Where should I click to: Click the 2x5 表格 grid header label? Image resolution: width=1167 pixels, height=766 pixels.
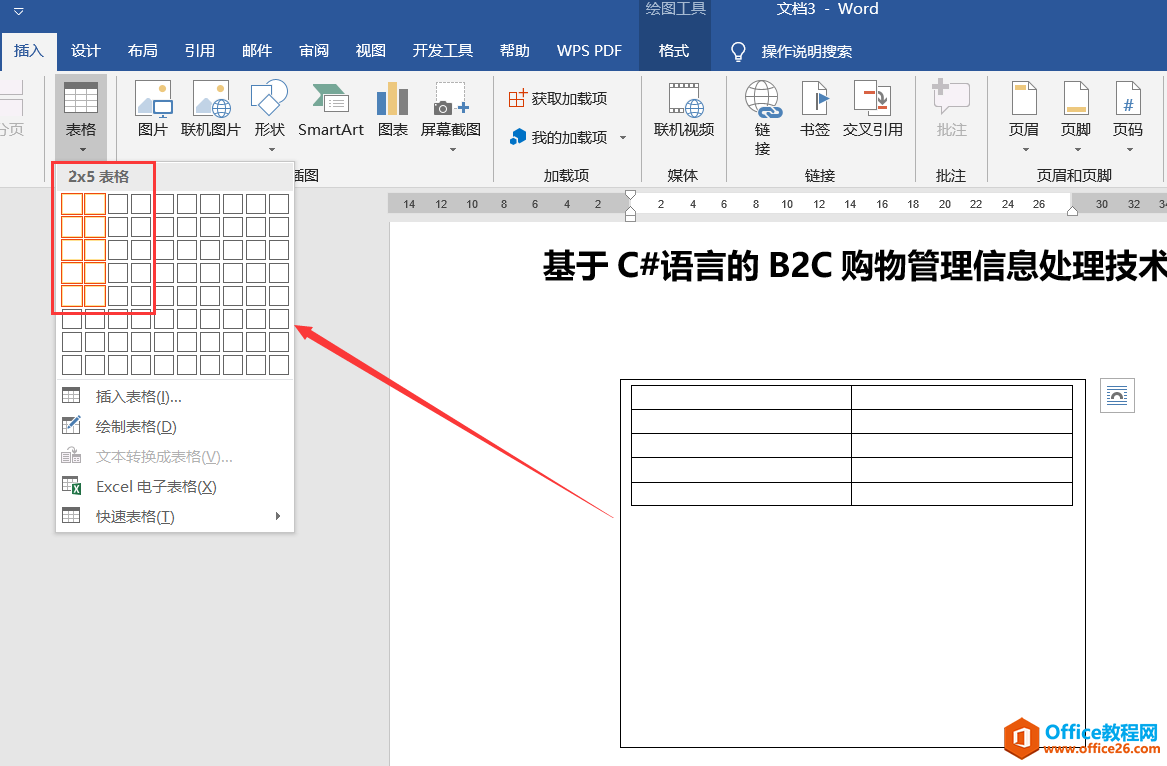pyautogui.click(x=99, y=177)
